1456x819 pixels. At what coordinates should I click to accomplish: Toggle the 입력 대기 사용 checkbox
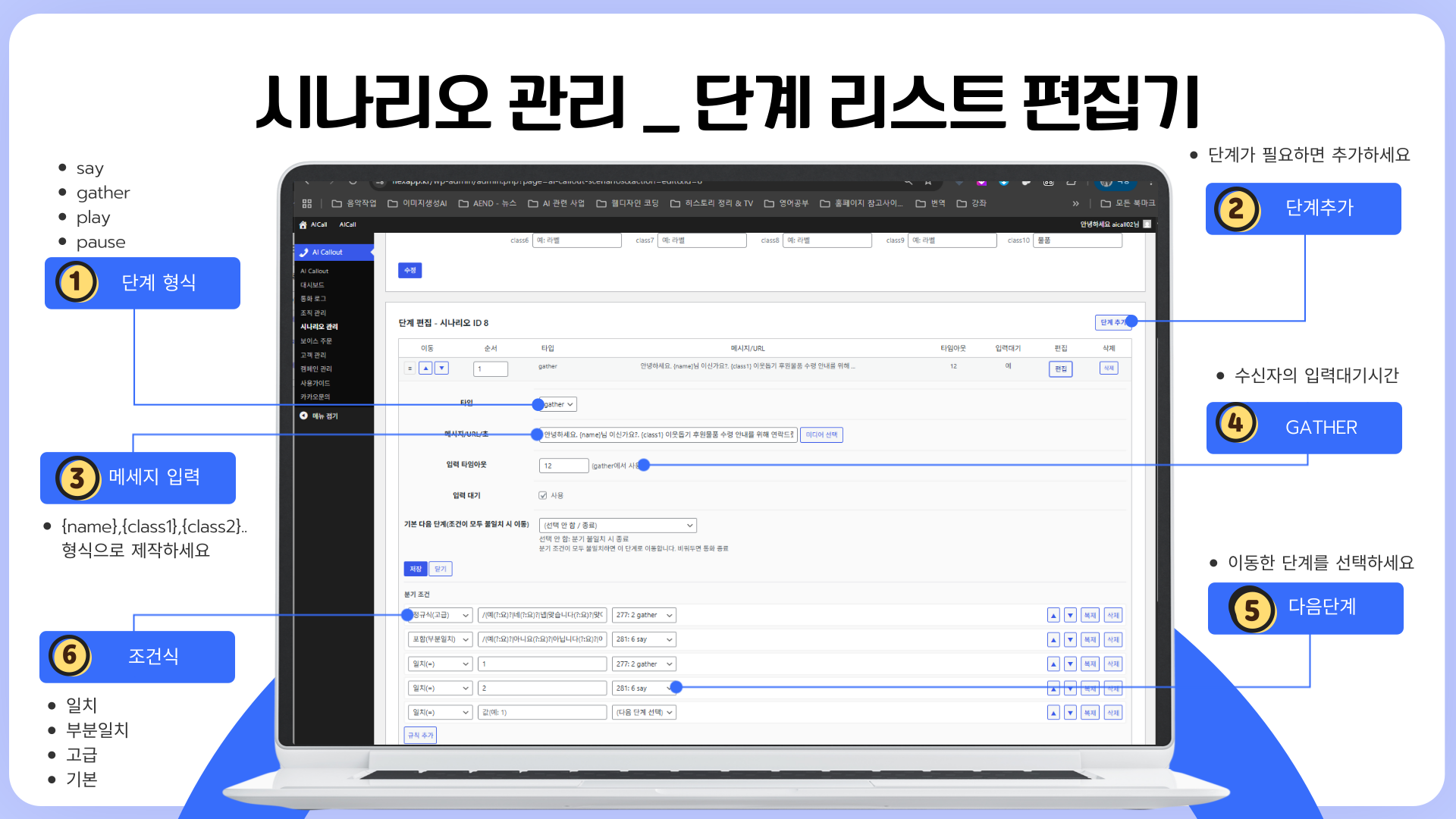(x=543, y=495)
